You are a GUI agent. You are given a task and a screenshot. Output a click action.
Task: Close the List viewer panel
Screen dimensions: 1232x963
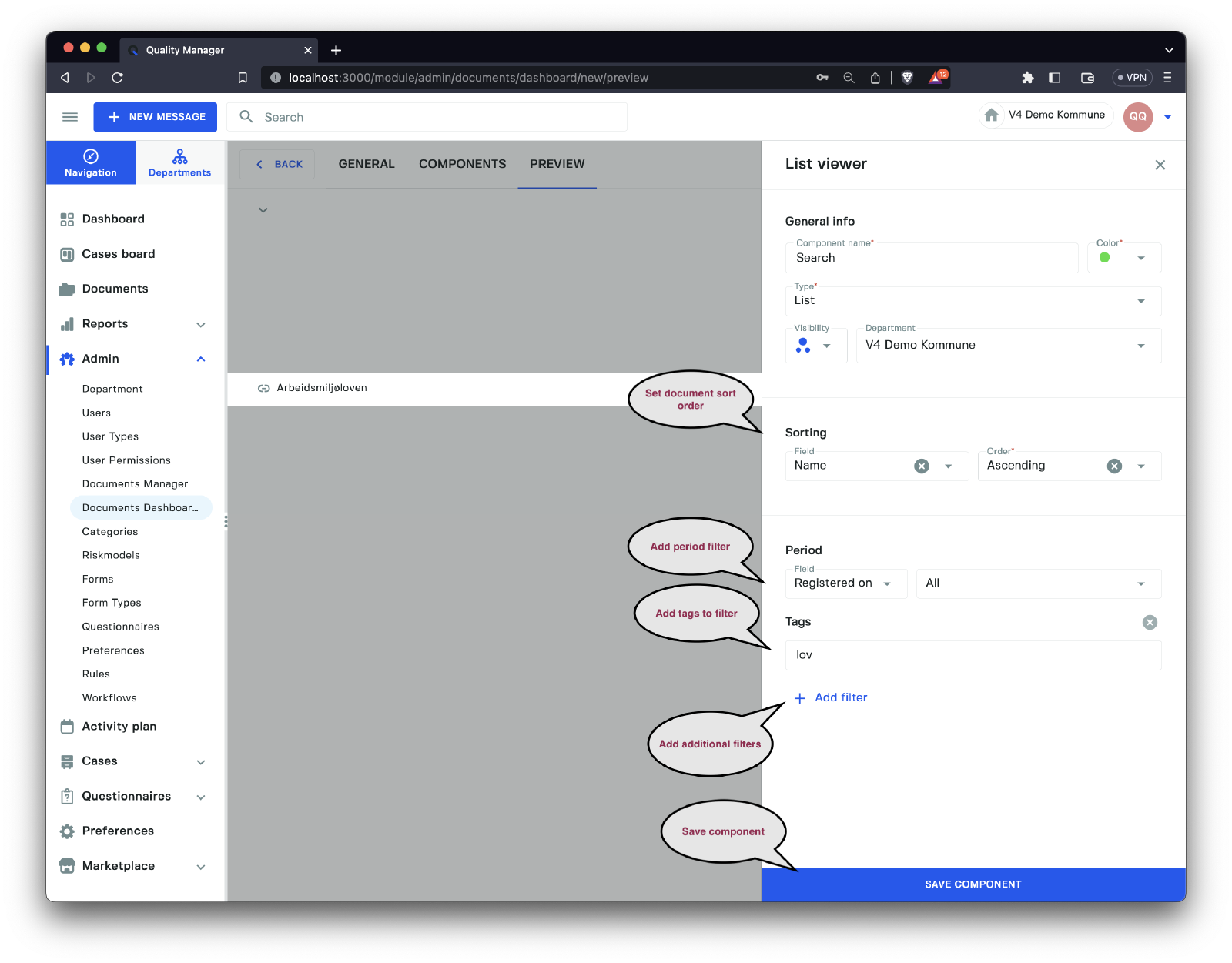tap(1160, 165)
